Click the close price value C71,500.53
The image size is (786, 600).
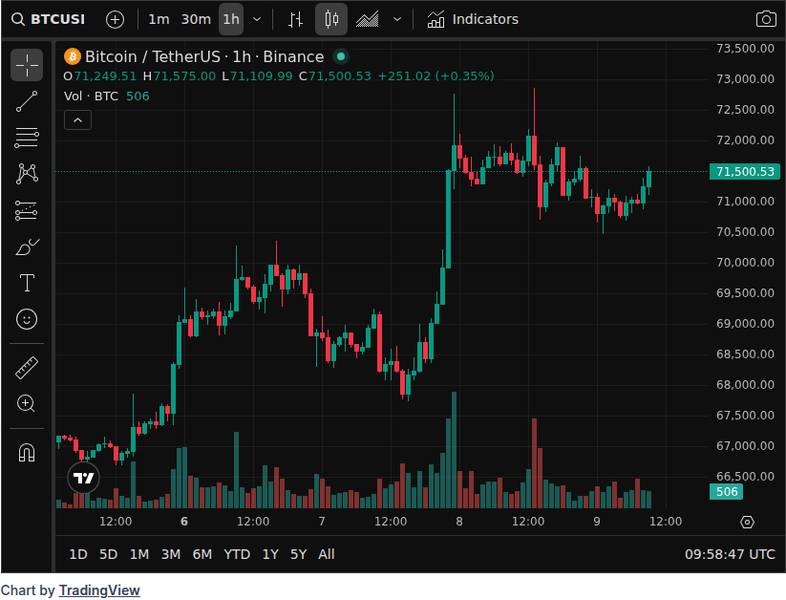pos(335,76)
